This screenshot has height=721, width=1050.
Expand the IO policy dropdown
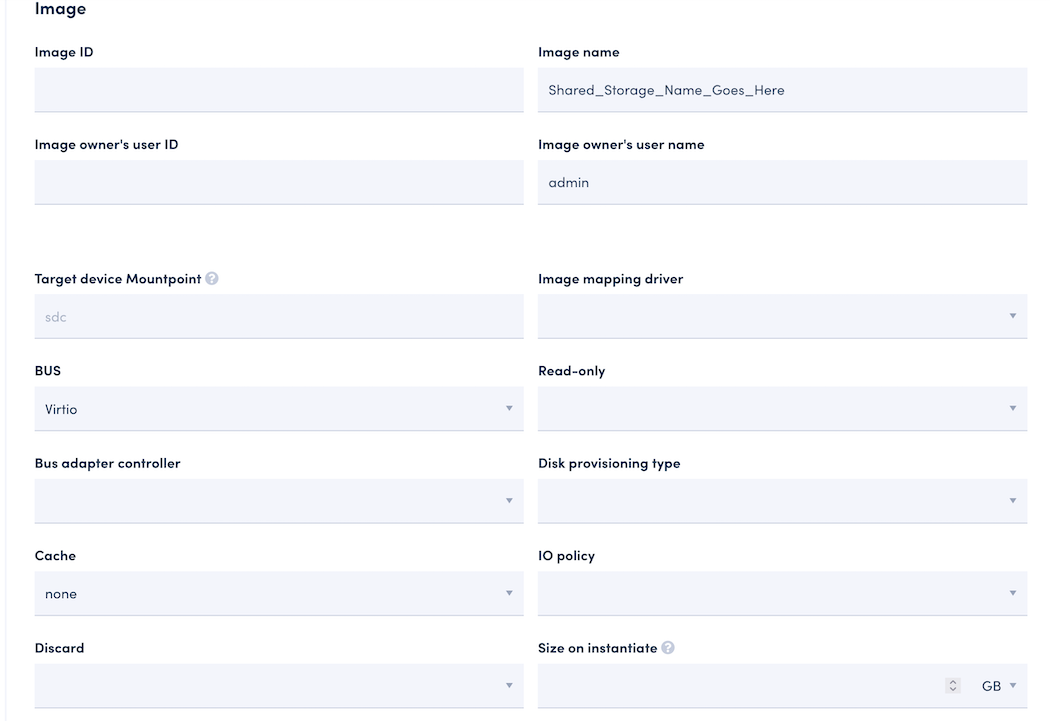click(x=782, y=594)
